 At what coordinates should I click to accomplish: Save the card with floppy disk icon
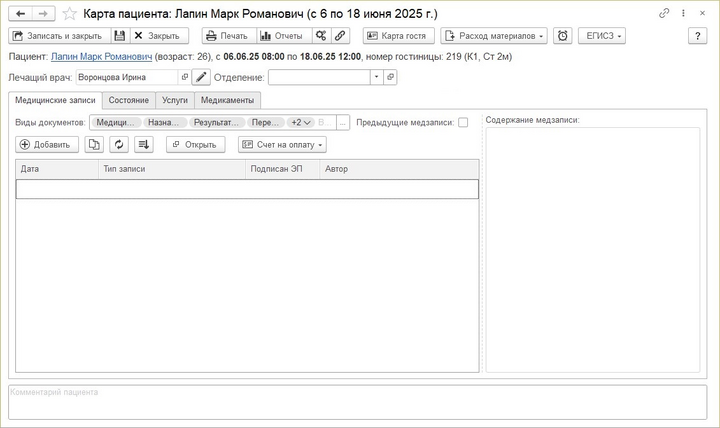click(120, 36)
